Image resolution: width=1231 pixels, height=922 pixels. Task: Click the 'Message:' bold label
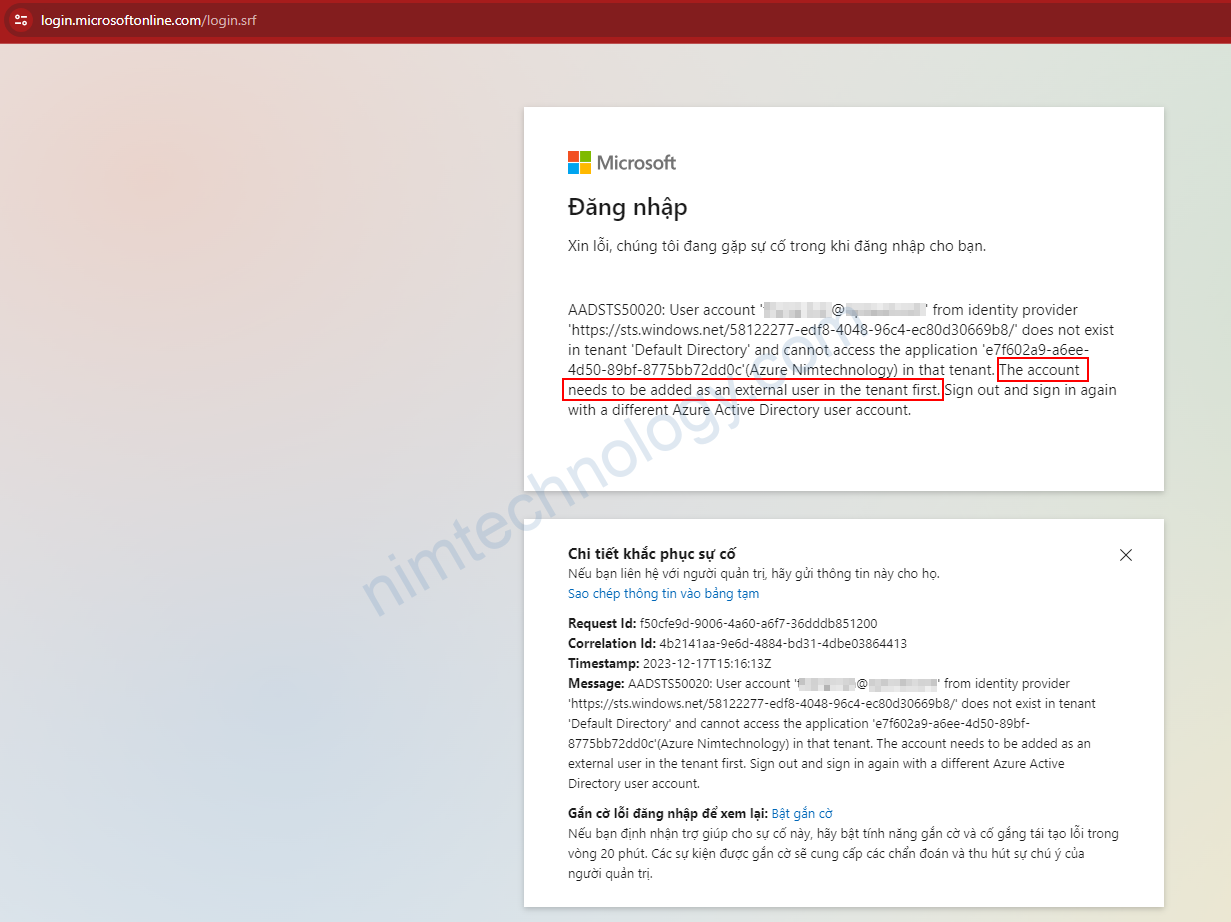596,684
